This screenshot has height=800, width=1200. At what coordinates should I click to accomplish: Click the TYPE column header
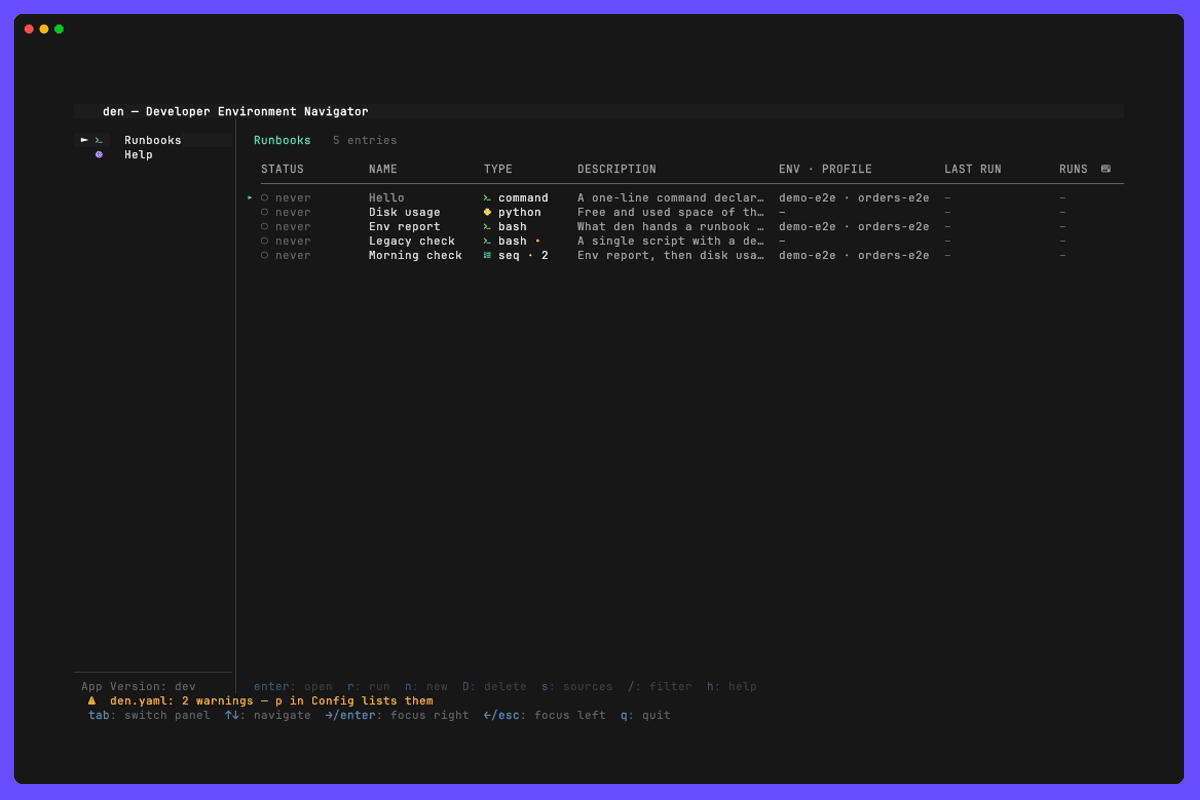point(498,169)
